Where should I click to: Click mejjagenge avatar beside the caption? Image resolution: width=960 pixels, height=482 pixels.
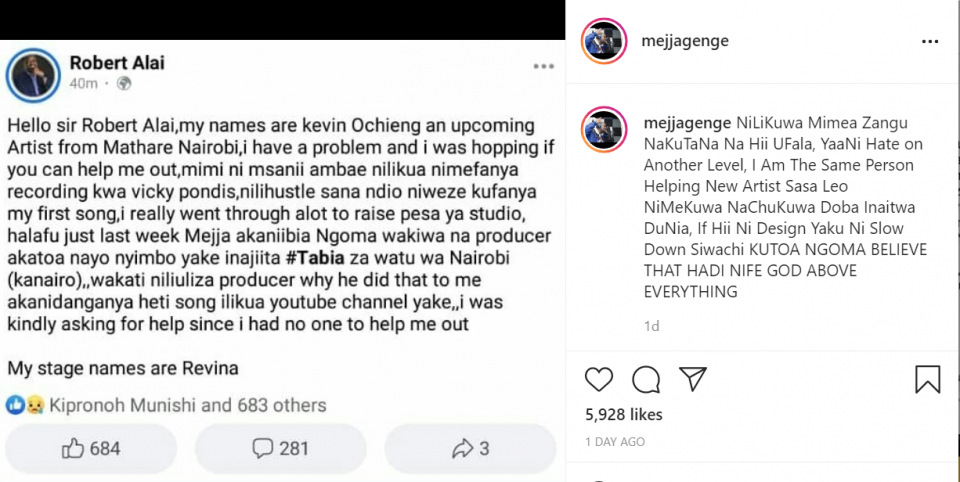pos(604,131)
